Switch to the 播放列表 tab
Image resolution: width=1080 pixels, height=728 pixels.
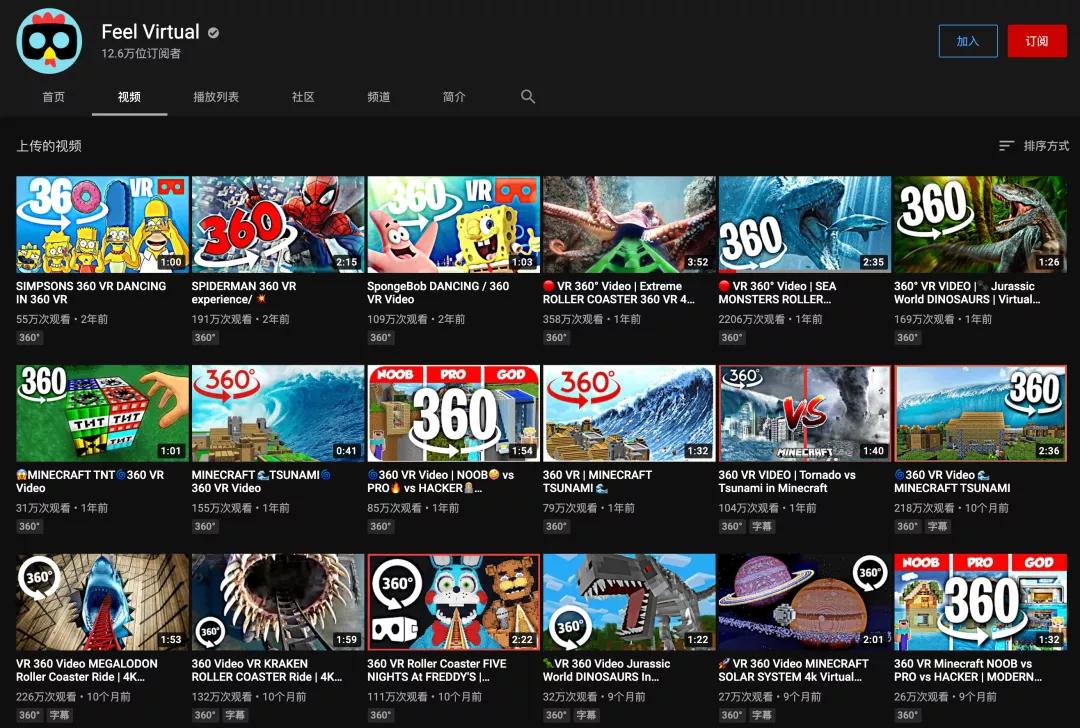(216, 97)
